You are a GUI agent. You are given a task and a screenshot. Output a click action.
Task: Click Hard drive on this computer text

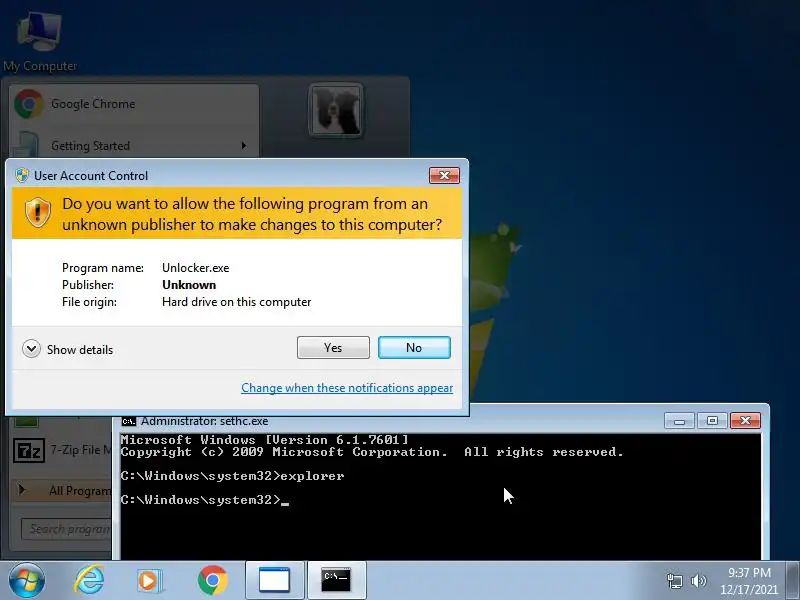tap(236, 302)
